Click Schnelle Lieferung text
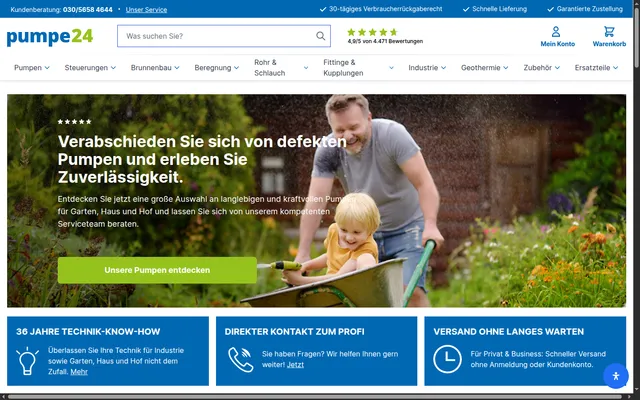 tap(499, 9)
